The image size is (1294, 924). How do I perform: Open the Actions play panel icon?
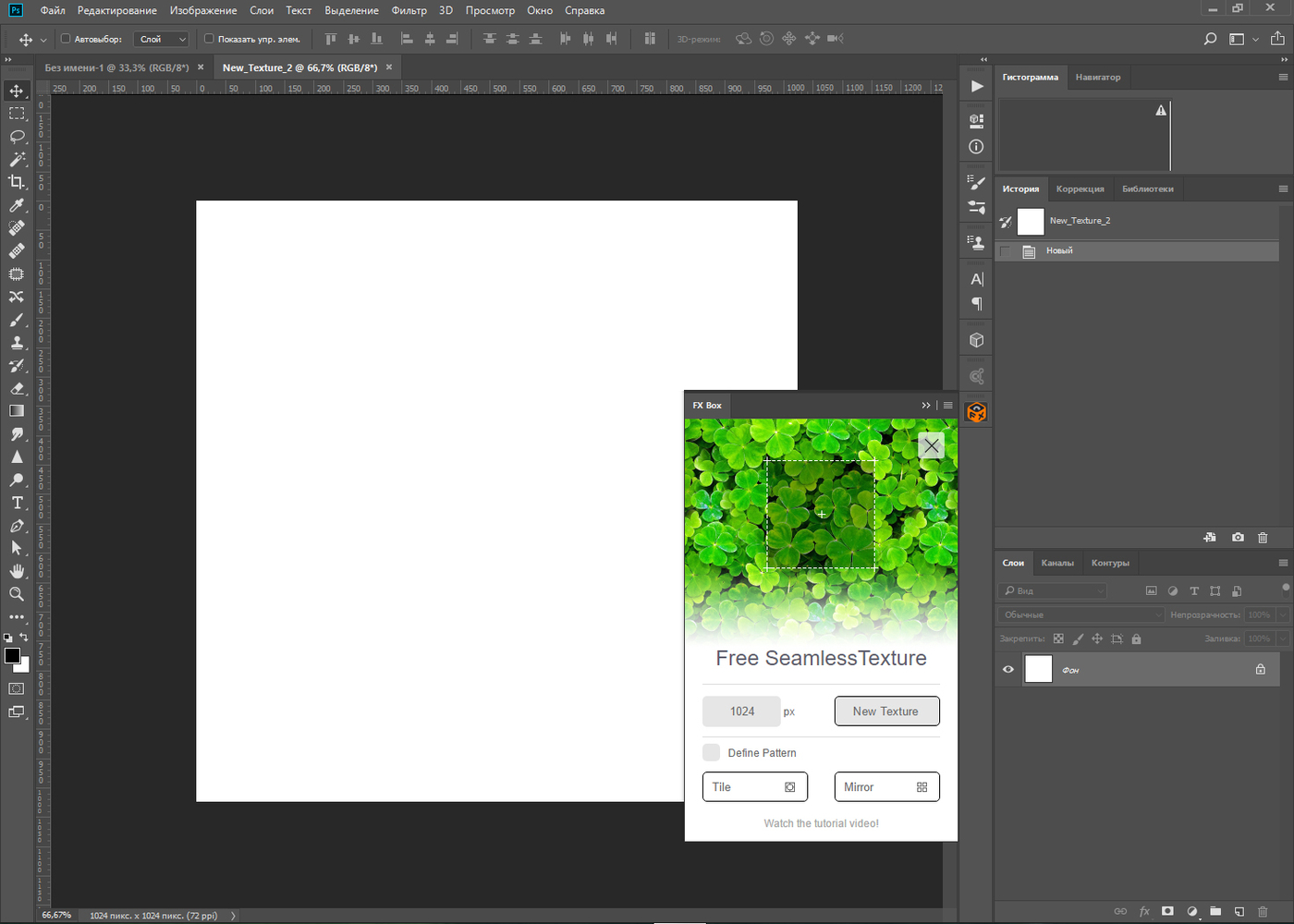pos(977,86)
